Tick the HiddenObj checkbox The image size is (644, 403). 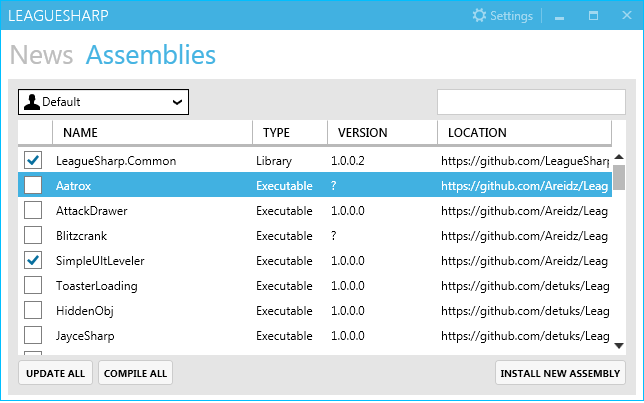click(33, 311)
